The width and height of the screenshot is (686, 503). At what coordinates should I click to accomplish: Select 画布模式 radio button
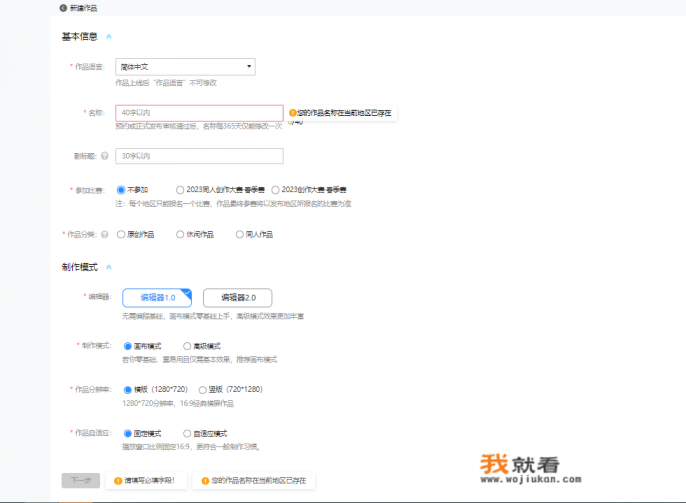coord(128,346)
